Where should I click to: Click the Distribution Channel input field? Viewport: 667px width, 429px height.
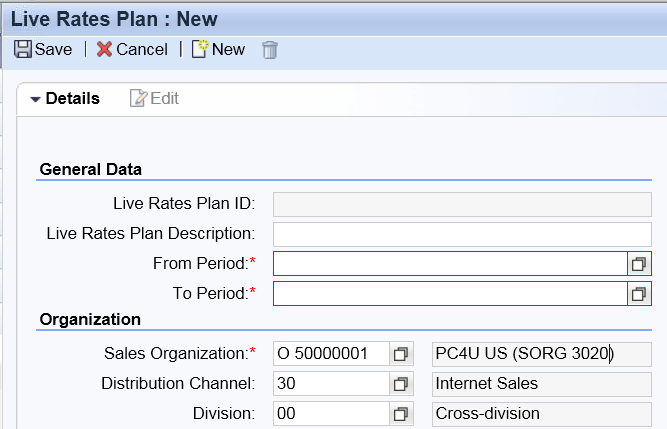point(331,384)
